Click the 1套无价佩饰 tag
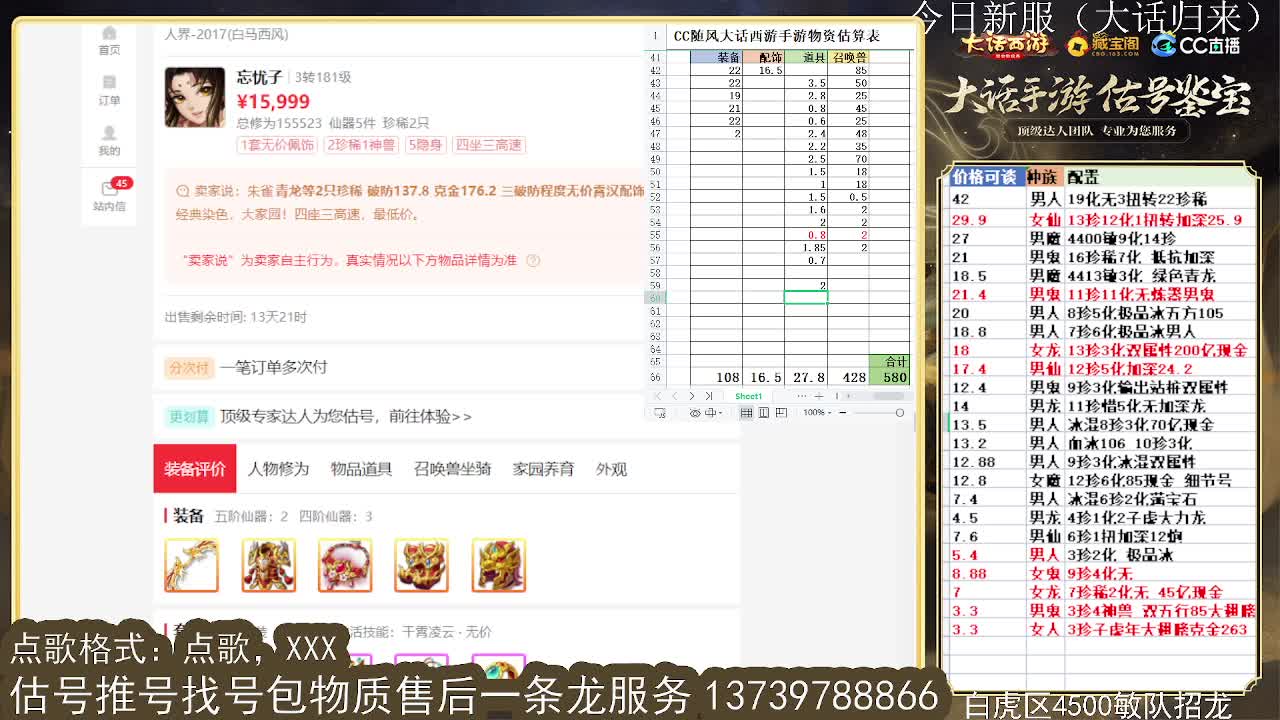Screen dimensions: 1280x720 277,145
